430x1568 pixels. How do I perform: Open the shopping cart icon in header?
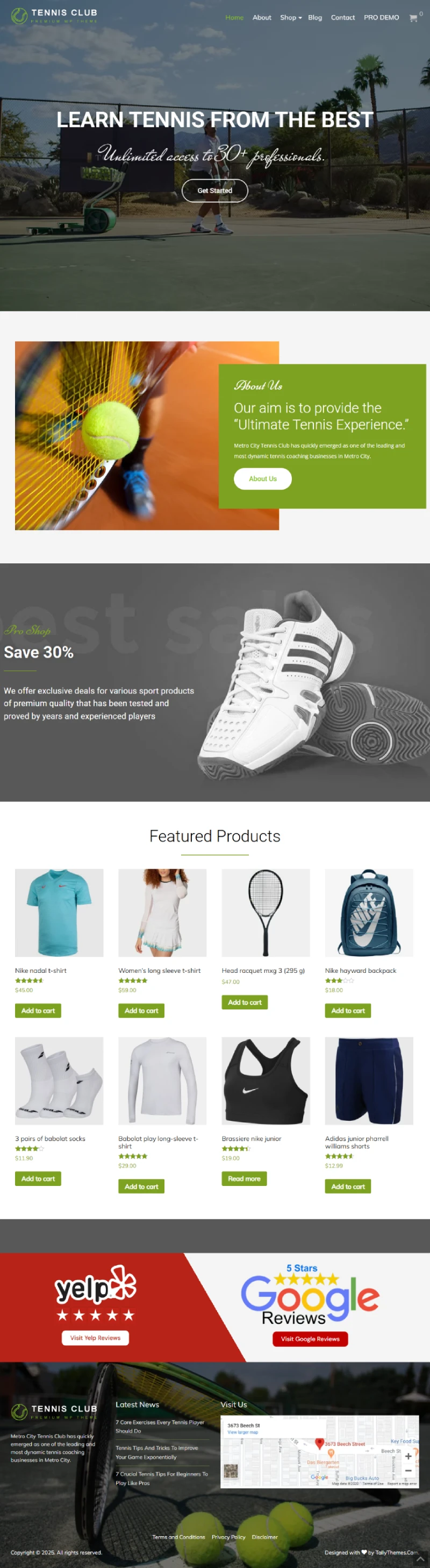tap(413, 18)
